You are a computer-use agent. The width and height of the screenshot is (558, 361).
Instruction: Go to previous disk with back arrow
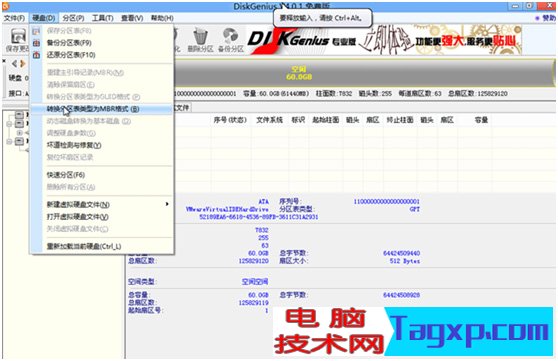[14, 64]
